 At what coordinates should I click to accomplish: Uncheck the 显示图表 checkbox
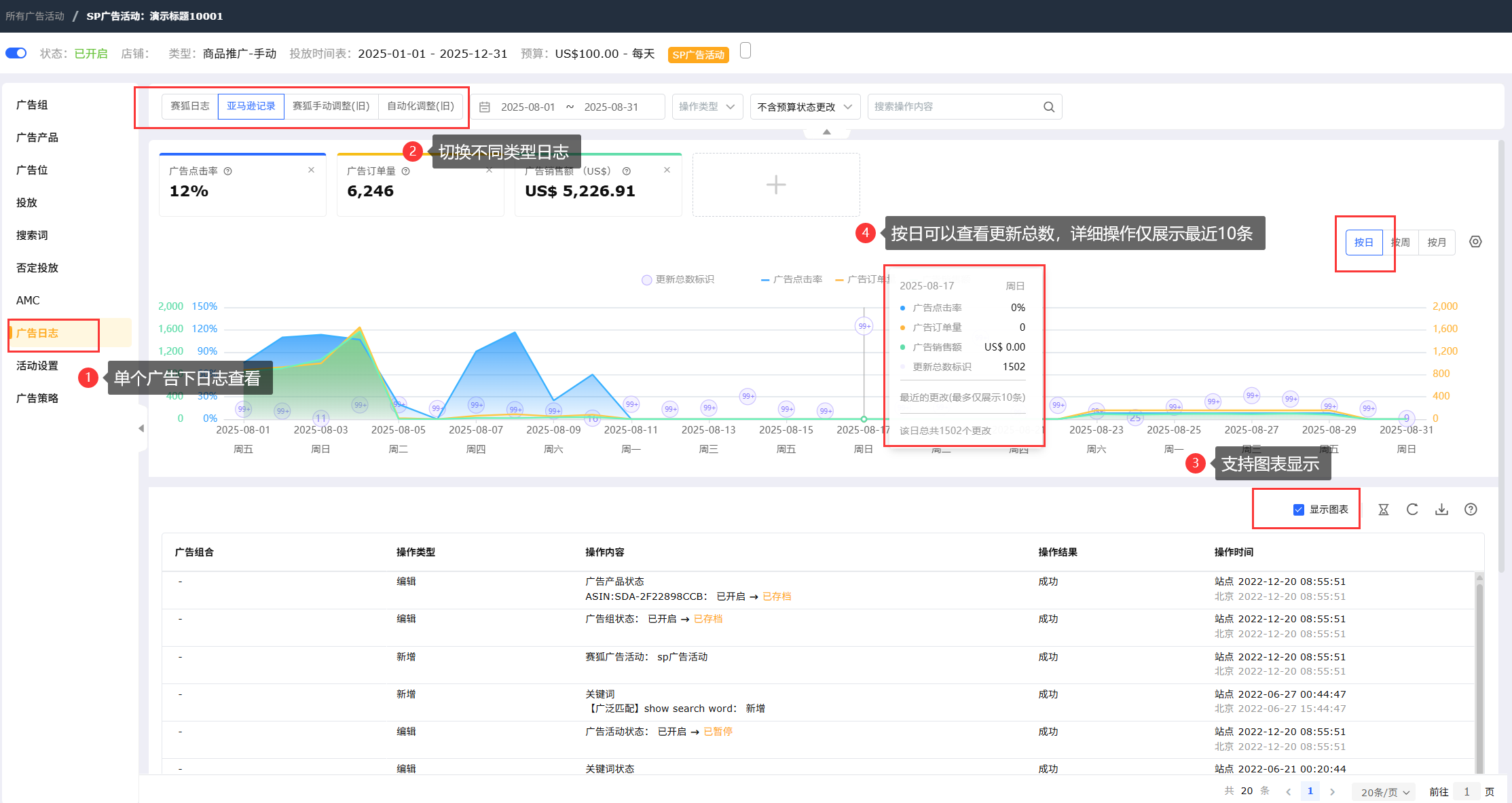point(1299,510)
